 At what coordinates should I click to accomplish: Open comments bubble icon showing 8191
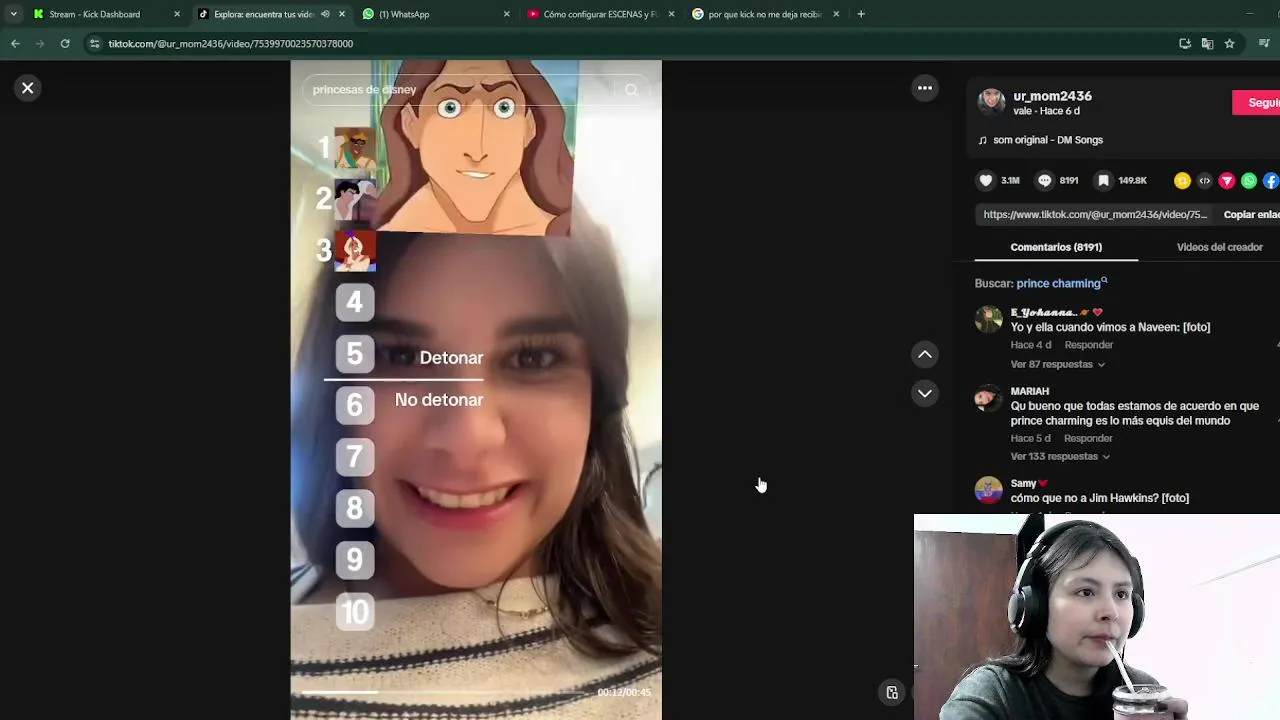click(x=1045, y=180)
